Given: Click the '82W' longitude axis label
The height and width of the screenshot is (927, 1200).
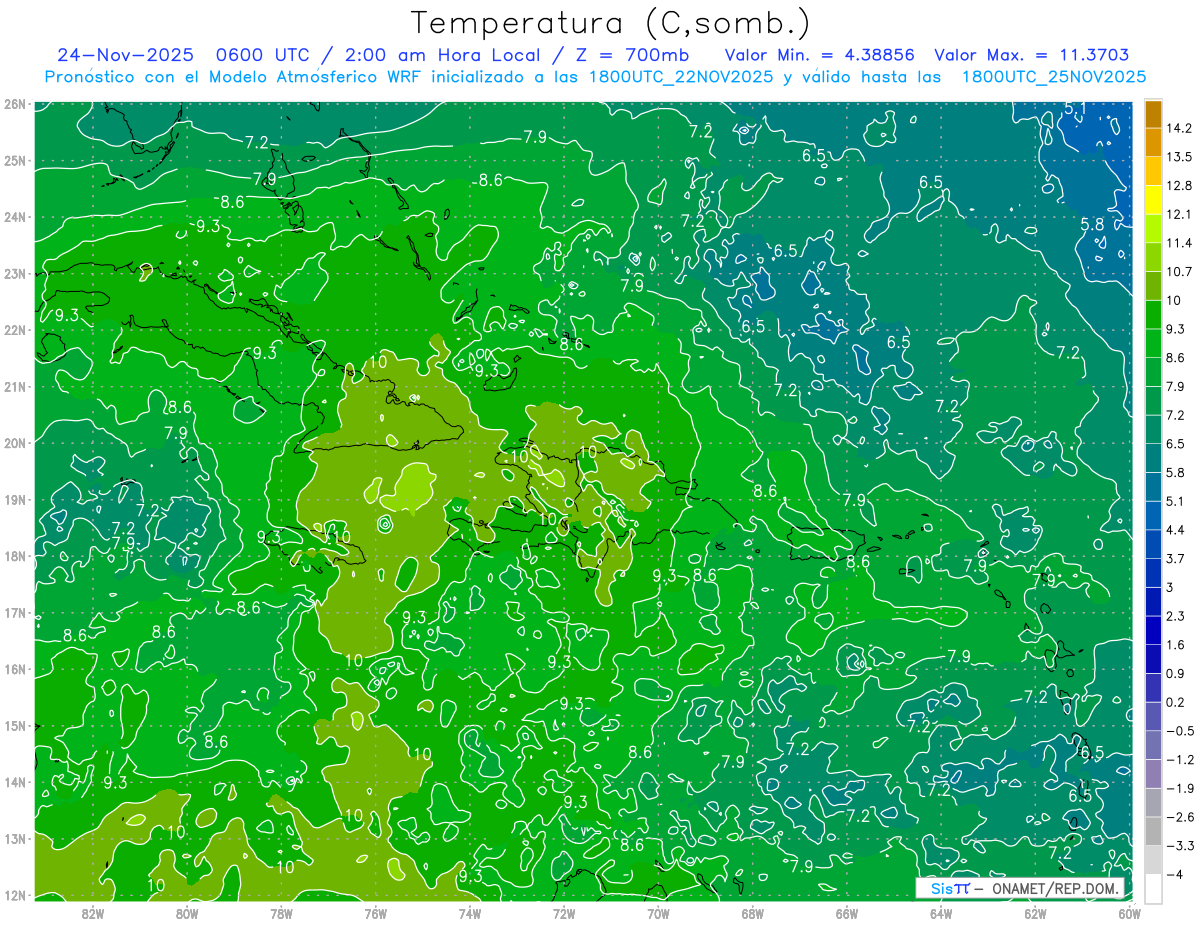Looking at the screenshot, I should [93, 913].
